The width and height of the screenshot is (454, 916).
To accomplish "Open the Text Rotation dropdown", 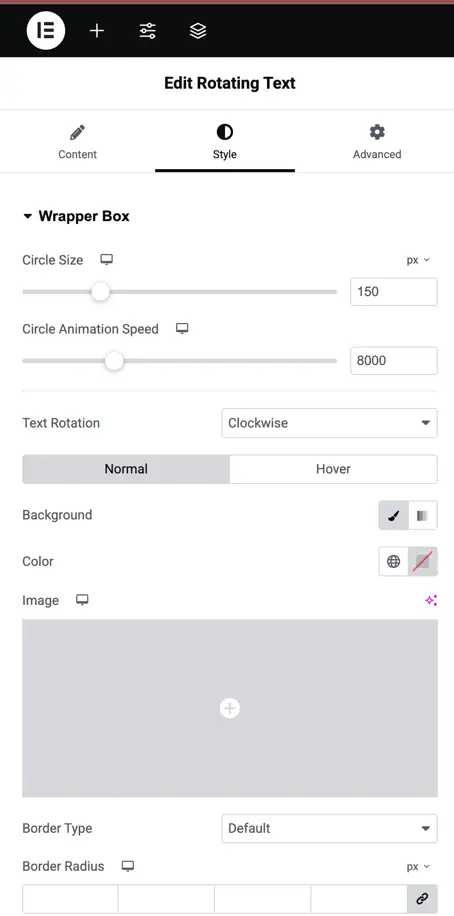I will (330, 423).
